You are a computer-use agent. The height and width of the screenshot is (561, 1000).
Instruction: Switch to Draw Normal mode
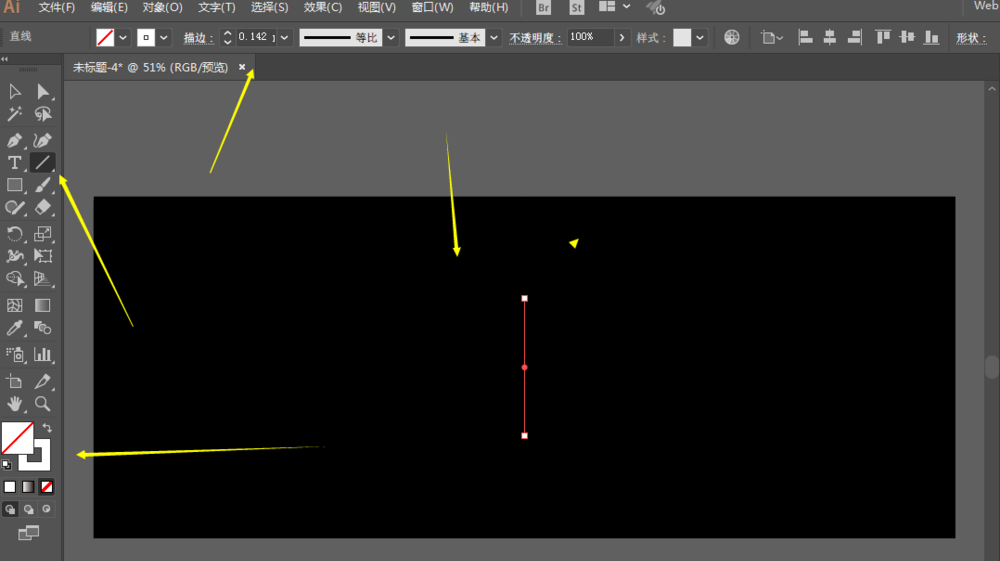coord(10,509)
